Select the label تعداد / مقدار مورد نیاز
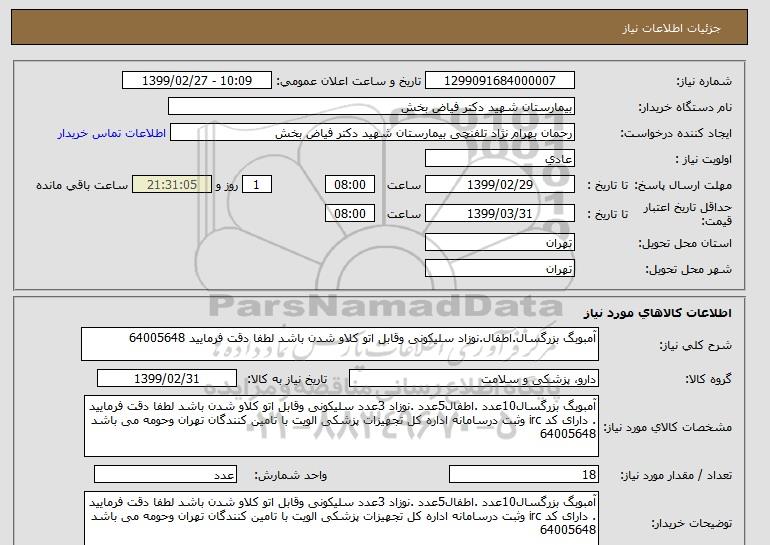770x545 pixels. [676, 475]
